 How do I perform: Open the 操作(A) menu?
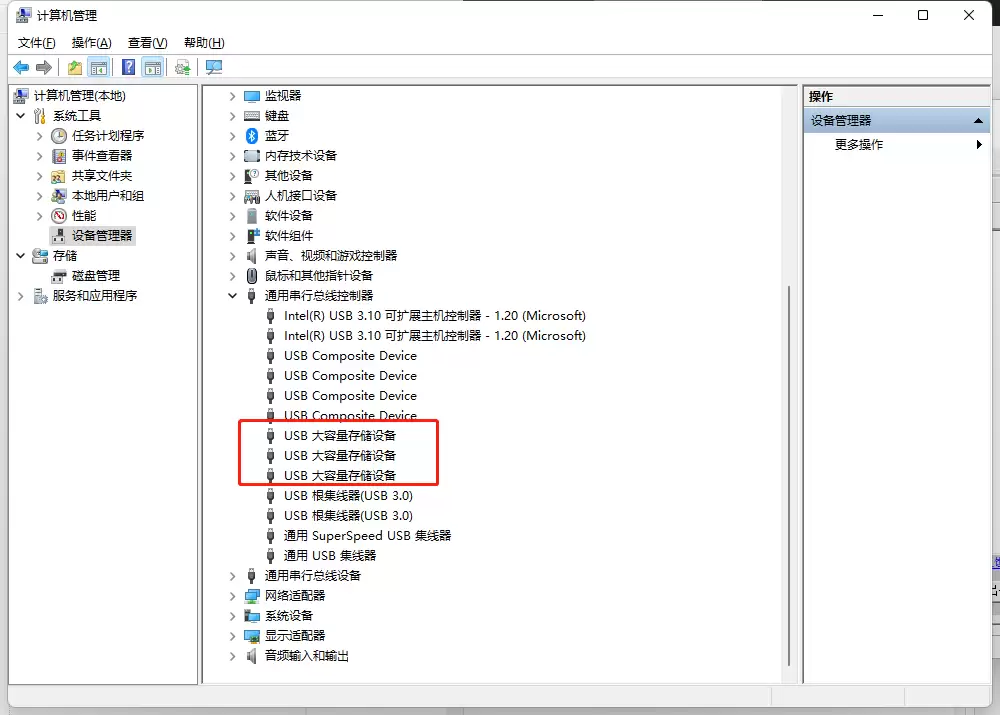pyautogui.click(x=91, y=43)
